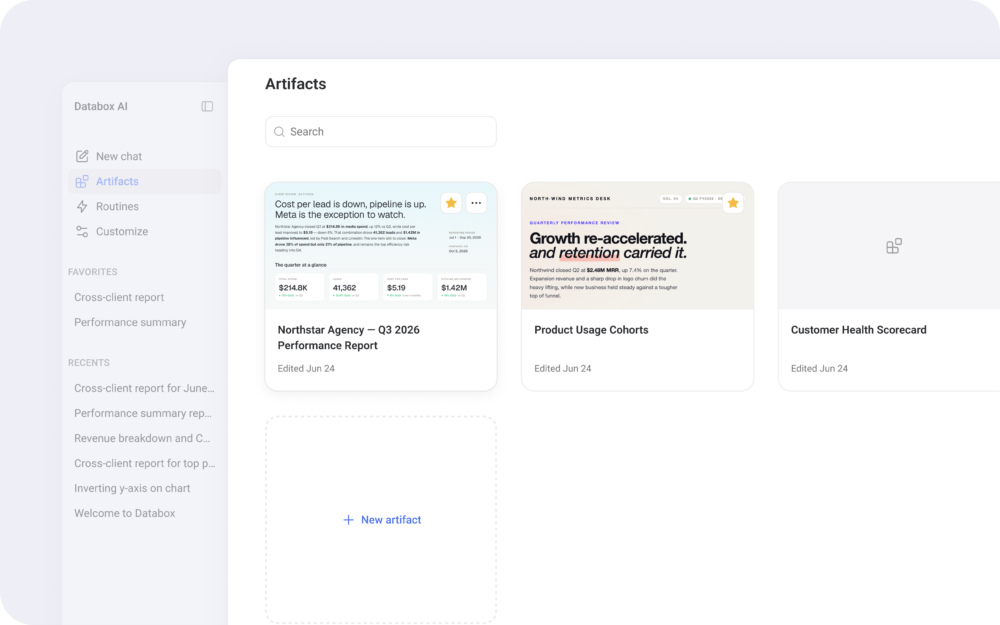Open the three-dot menu on Northstar card
1000x625 pixels.
pyautogui.click(x=476, y=203)
